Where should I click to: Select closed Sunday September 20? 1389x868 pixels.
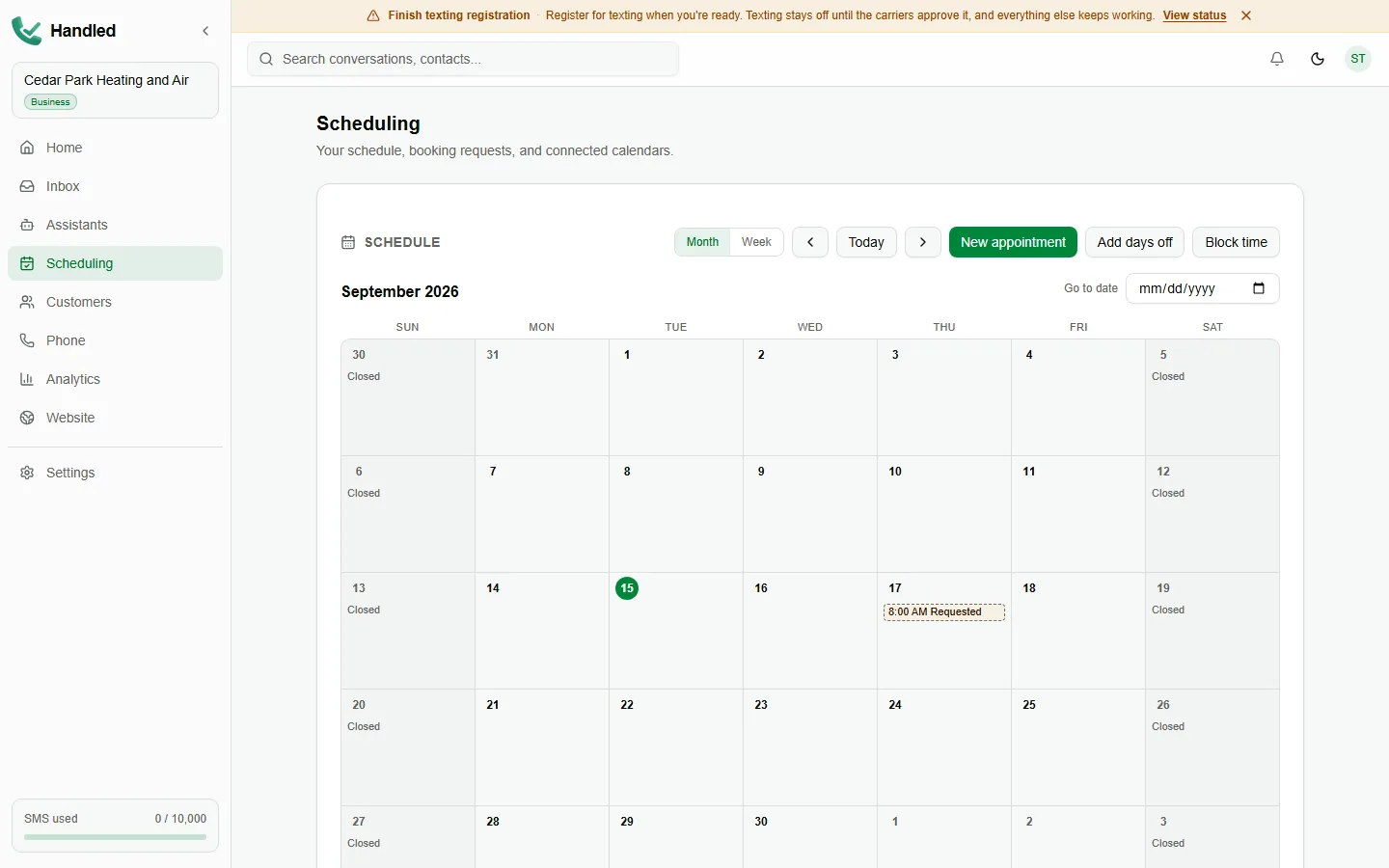coord(408,747)
